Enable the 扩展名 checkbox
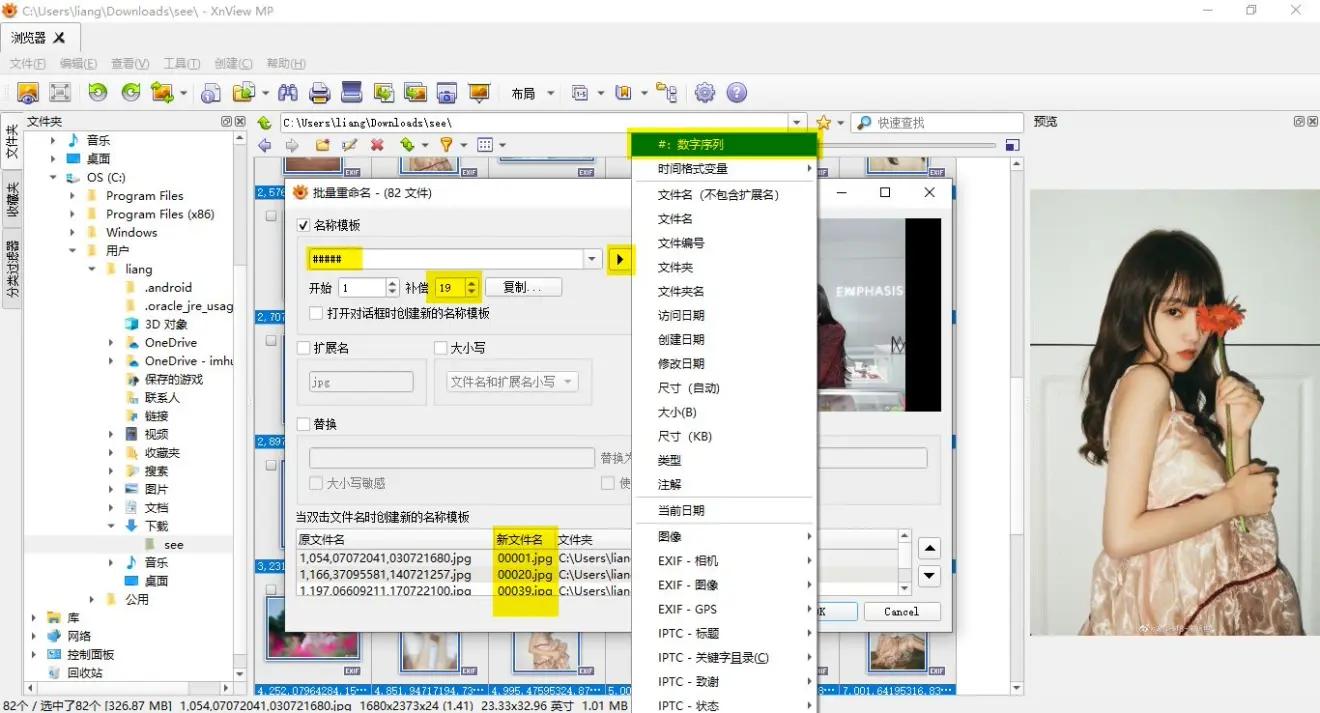The image size is (1320, 713). pos(303,347)
